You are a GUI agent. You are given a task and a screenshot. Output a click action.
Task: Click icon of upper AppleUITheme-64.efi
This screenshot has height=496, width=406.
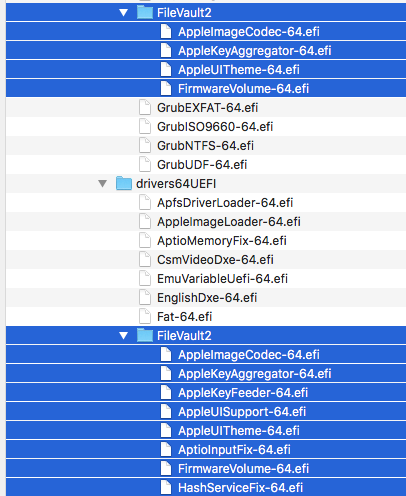166,70
